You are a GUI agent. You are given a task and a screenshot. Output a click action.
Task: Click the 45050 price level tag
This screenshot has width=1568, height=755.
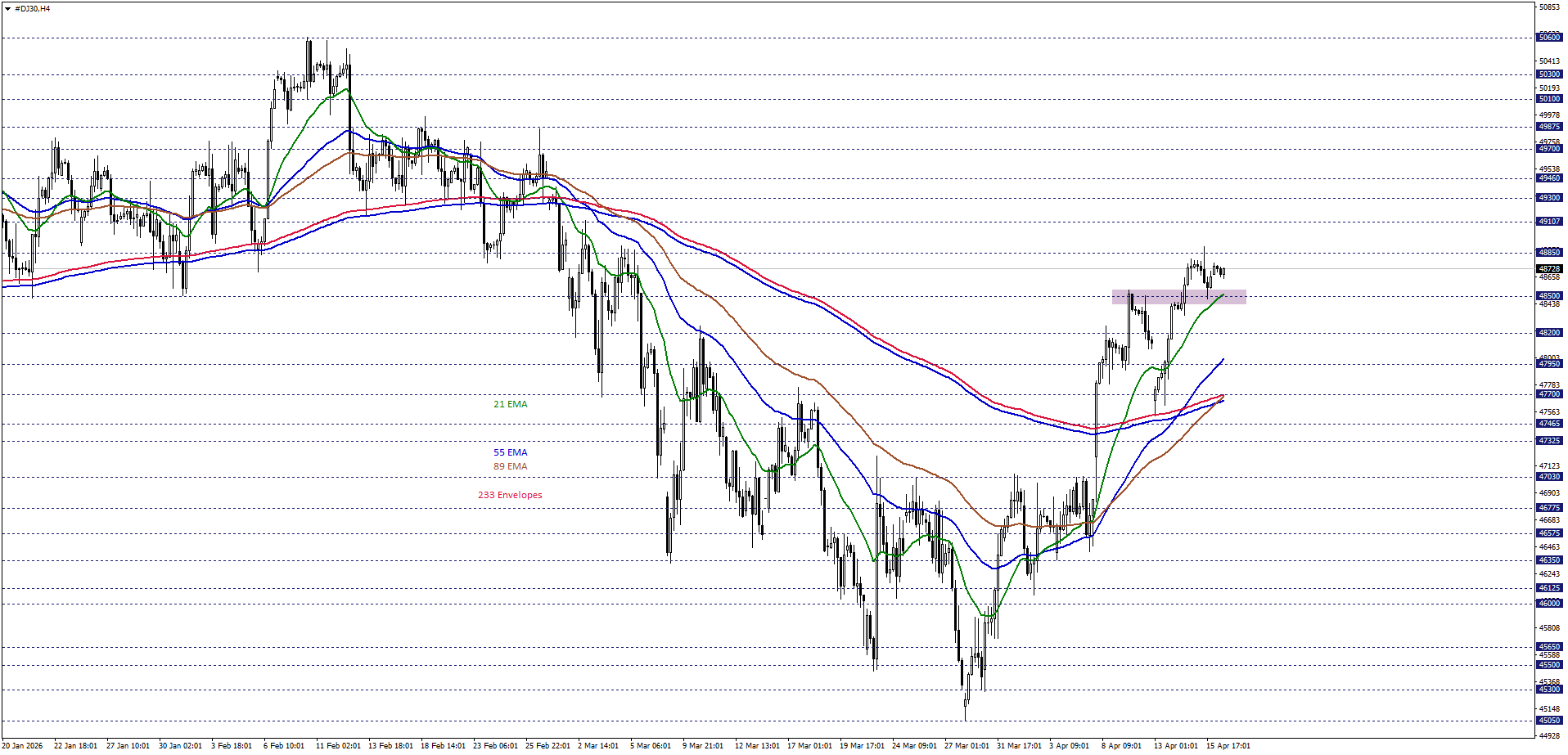point(1549,721)
